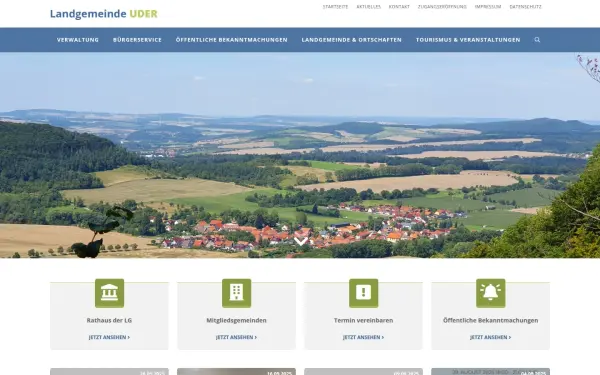Open the Bürgerservice menu
The image size is (600, 375).
coord(137,40)
